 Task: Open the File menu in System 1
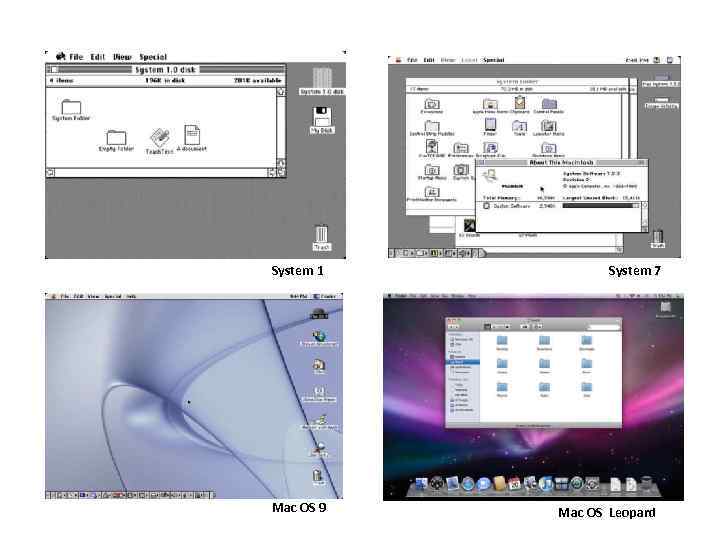76,57
